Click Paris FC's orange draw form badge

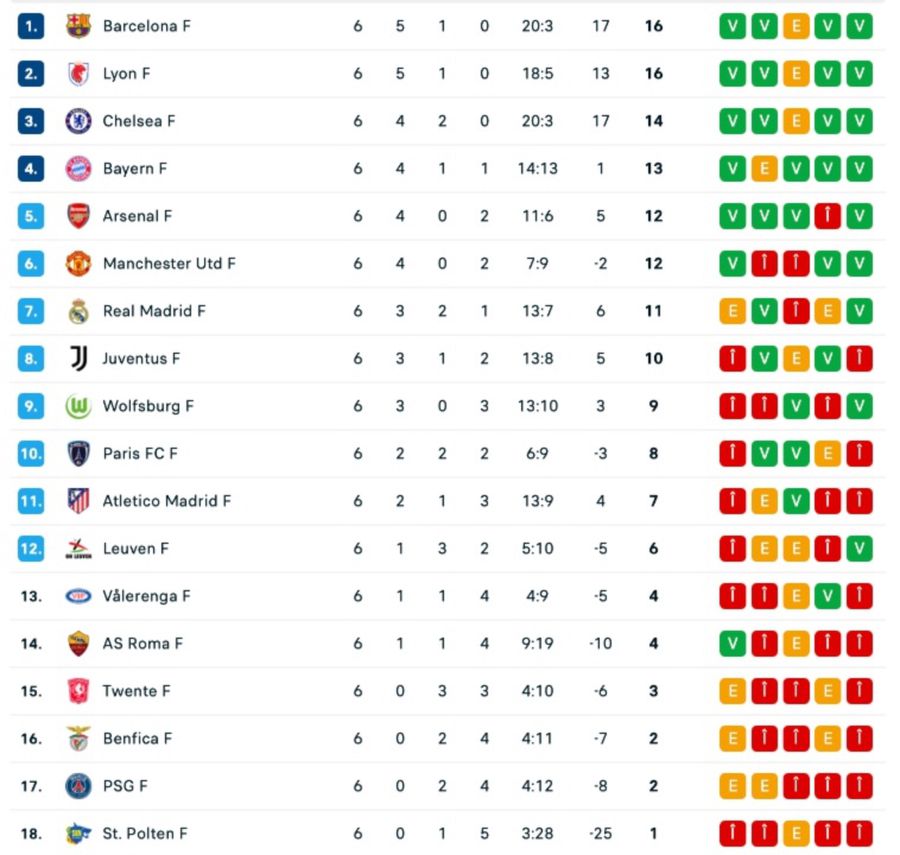coord(827,454)
